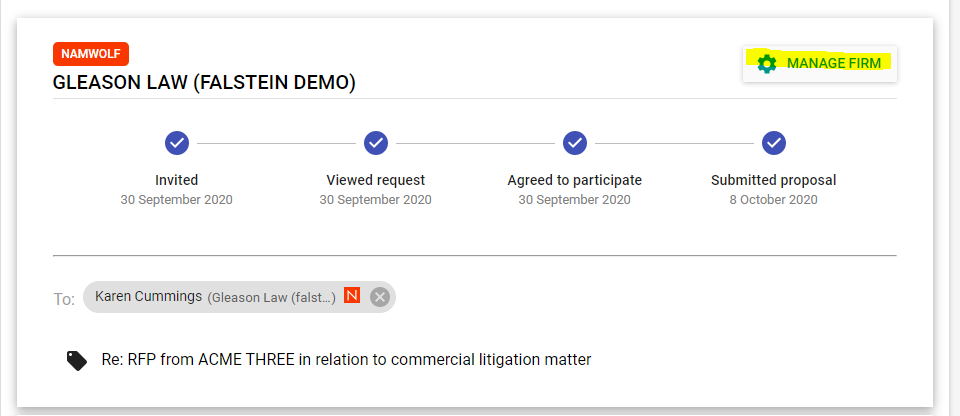Open the Manage Firm button
Image resolution: width=960 pixels, height=416 pixels.
(820, 64)
